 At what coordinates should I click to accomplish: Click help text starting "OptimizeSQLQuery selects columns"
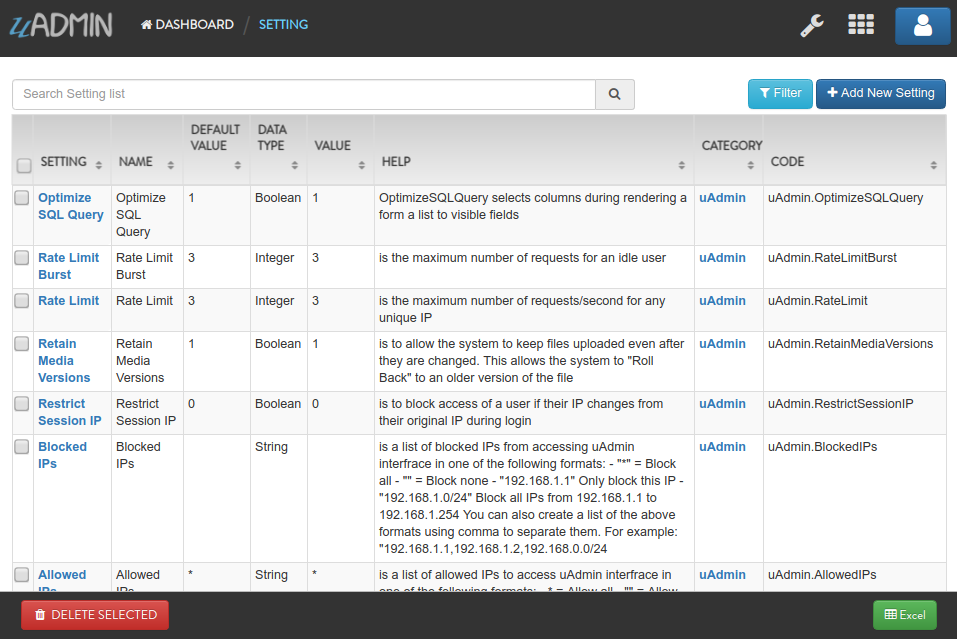532,206
